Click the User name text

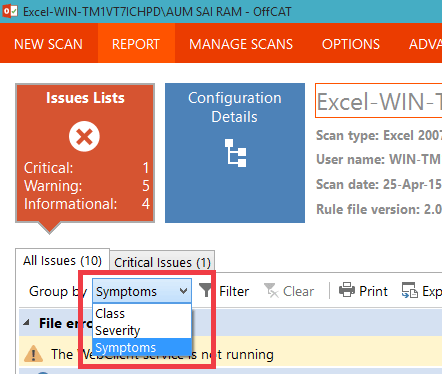(x=379, y=159)
